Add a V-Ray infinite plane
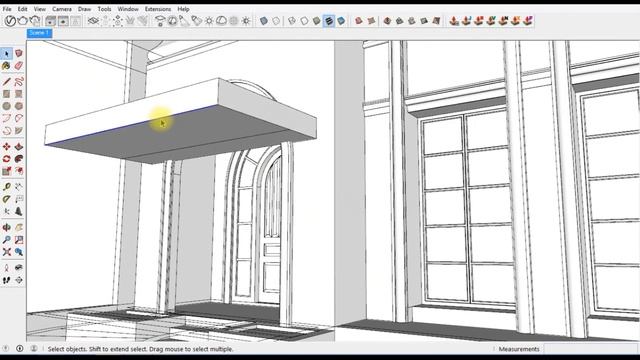Image resolution: width=640 pixels, height=360 pixels. [93, 21]
